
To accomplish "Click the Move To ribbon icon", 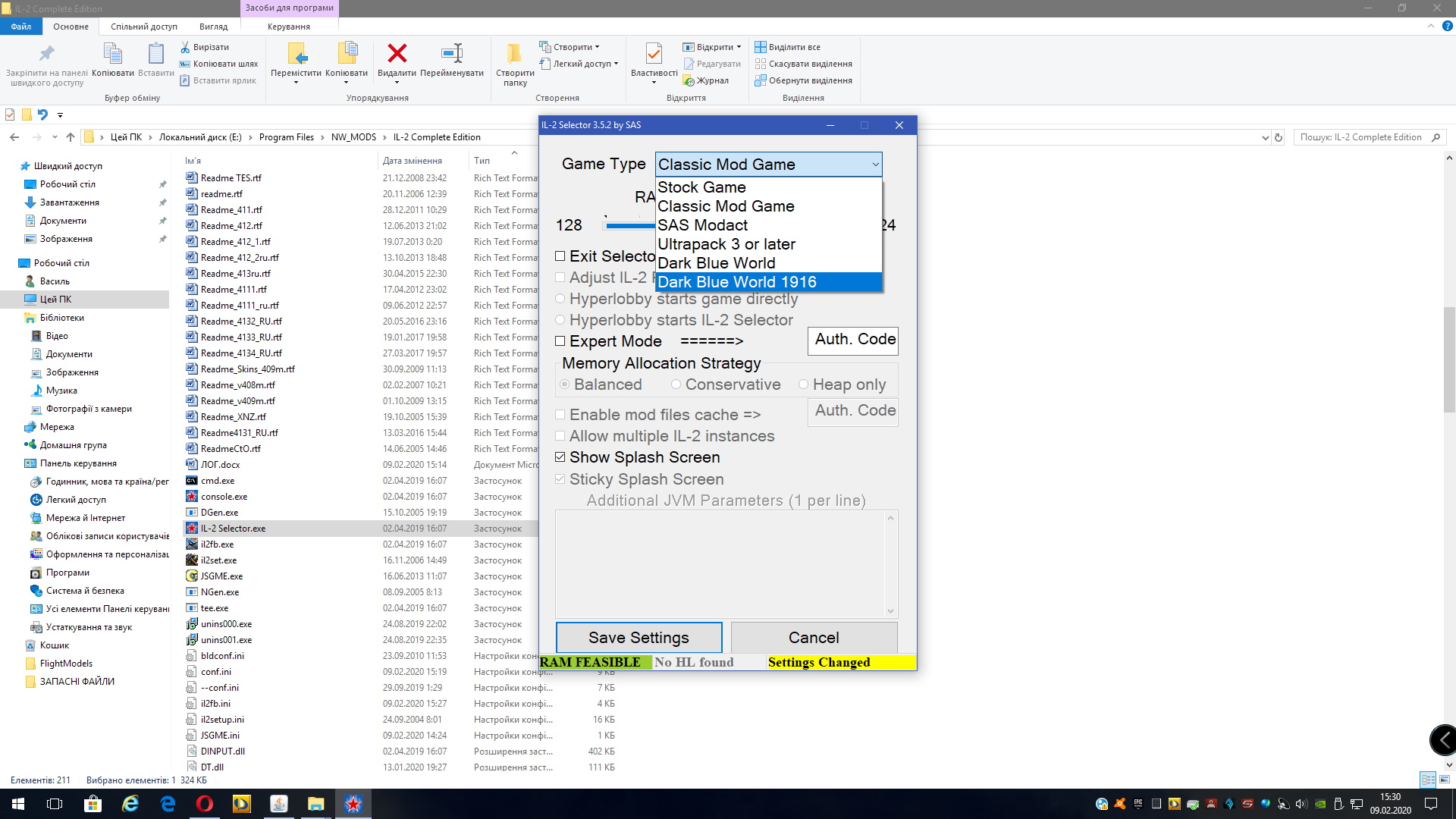I will 297,55.
